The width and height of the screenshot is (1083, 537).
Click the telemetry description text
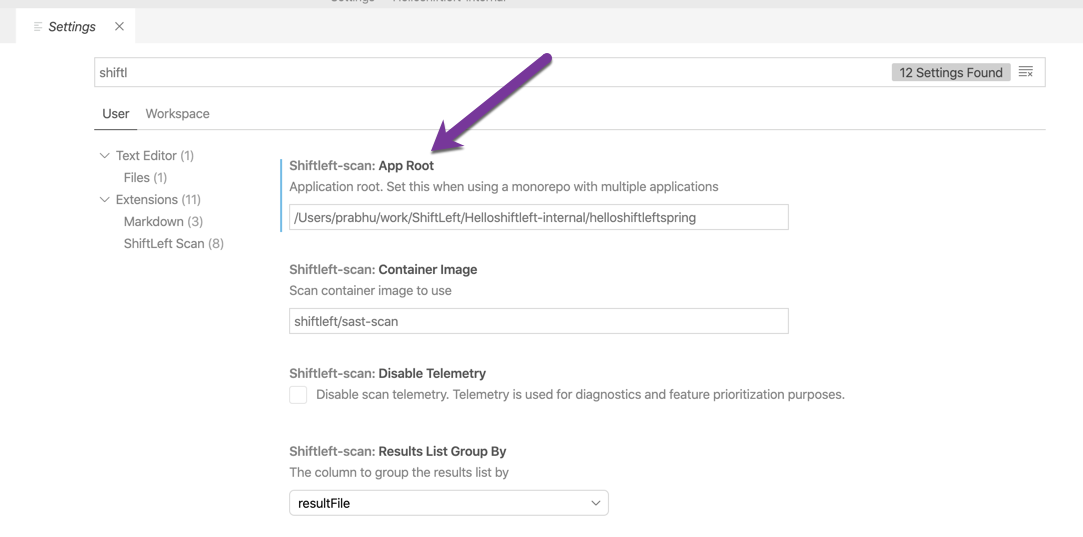tap(580, 395)
